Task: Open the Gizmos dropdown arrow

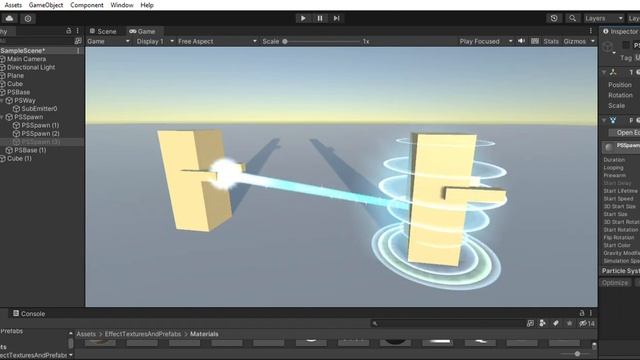Action: point(593,41)
